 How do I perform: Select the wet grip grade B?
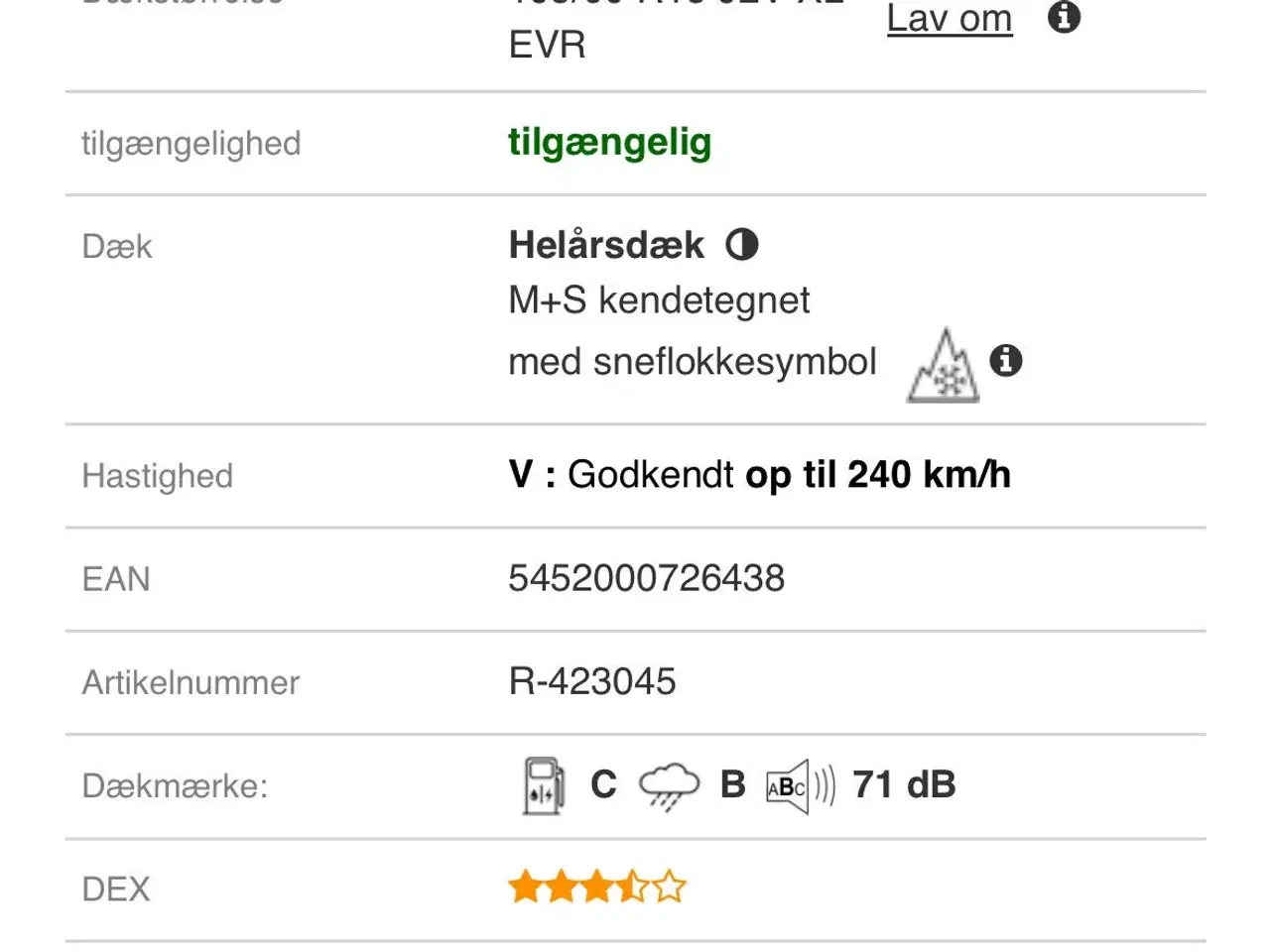(x=731, y=784)
